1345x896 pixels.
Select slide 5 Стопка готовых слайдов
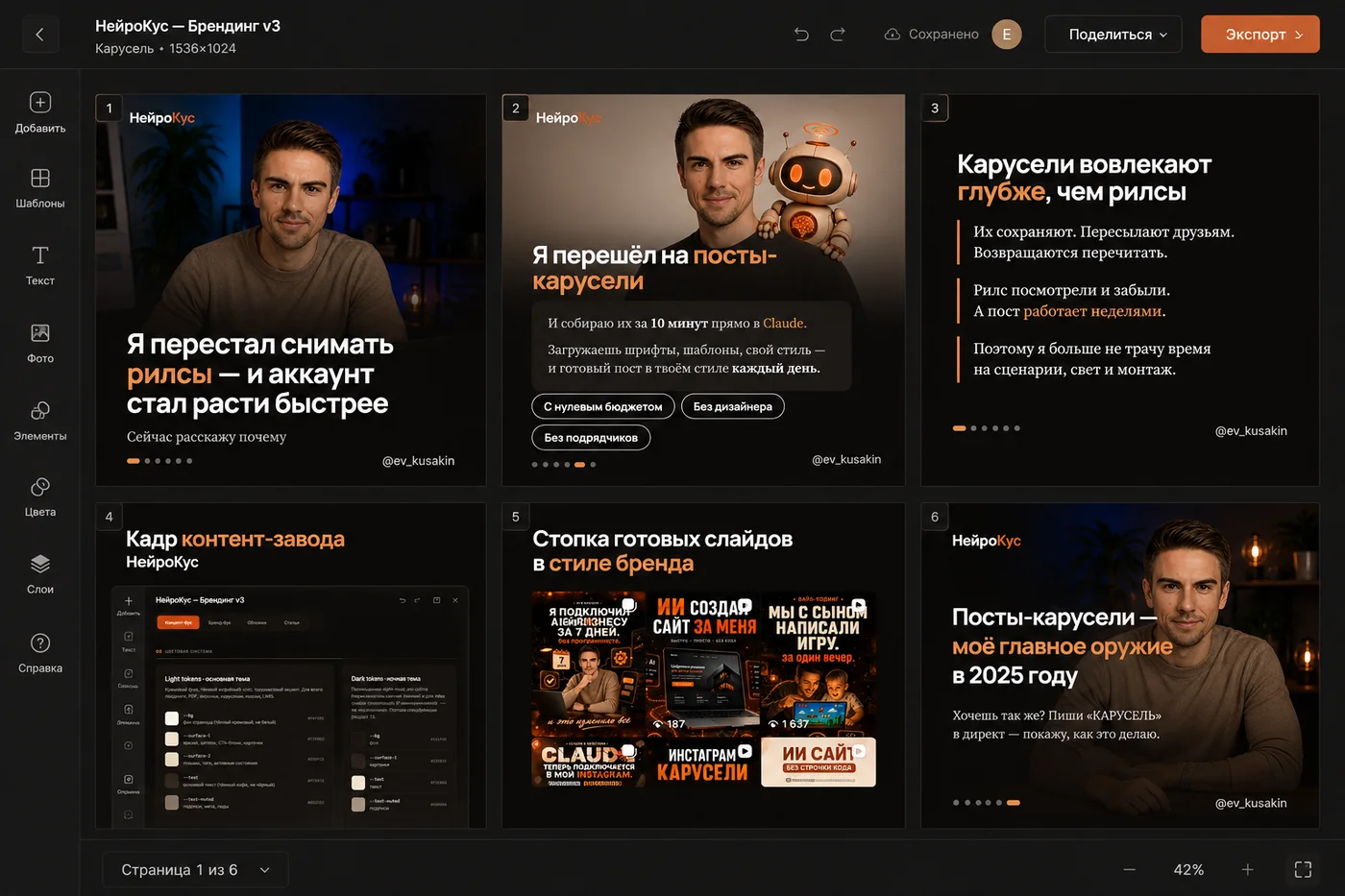[703, 666]
